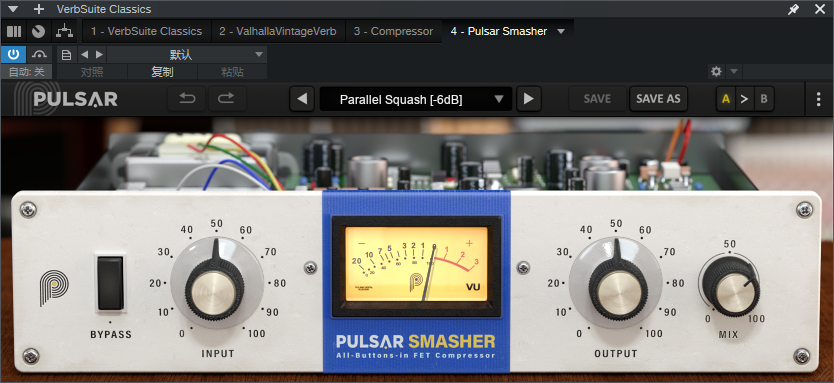Click the 复制 copy button
834x383 pixels.
(162, 72)
